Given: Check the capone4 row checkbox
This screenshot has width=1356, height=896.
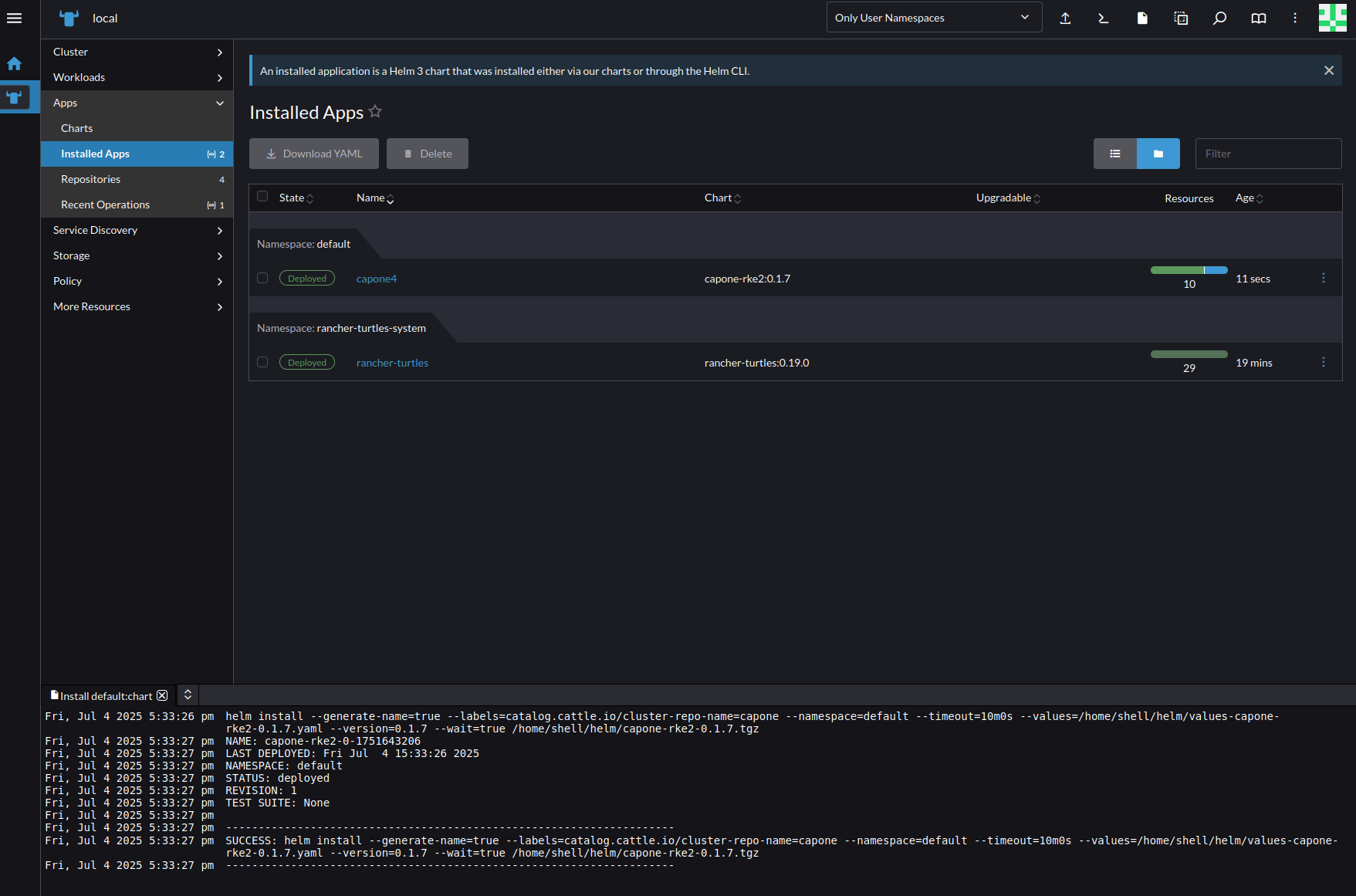Looking at the screenshot, I should point(262,278).
